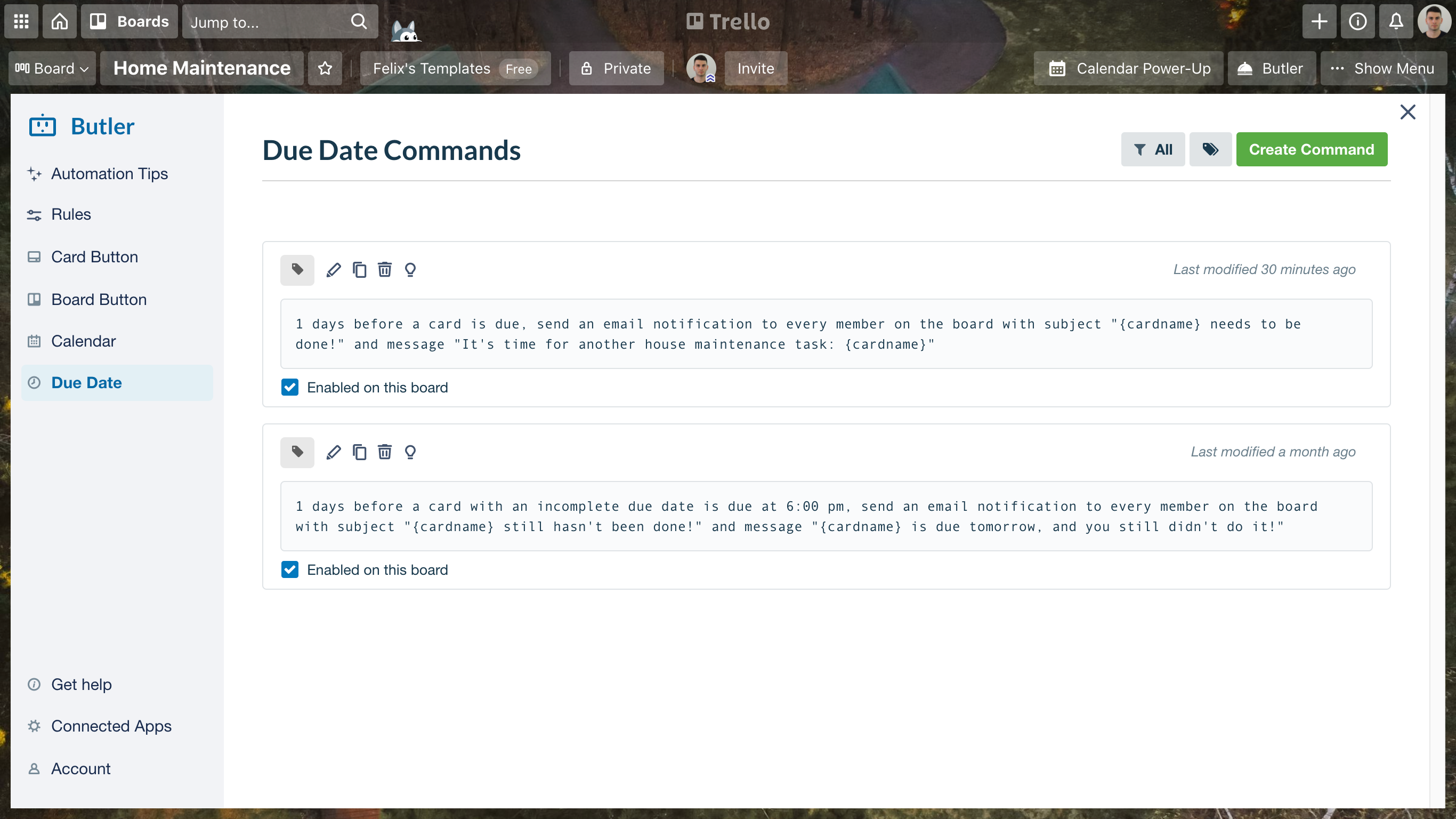Open the apps grid icon
This screenshot has height=819, width=1456.
click(21, 21)
